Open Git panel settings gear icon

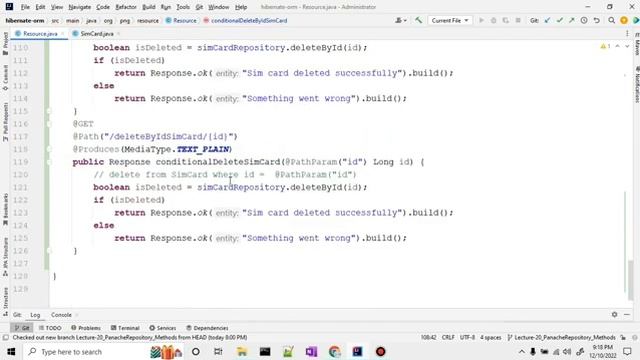point(614,314)
